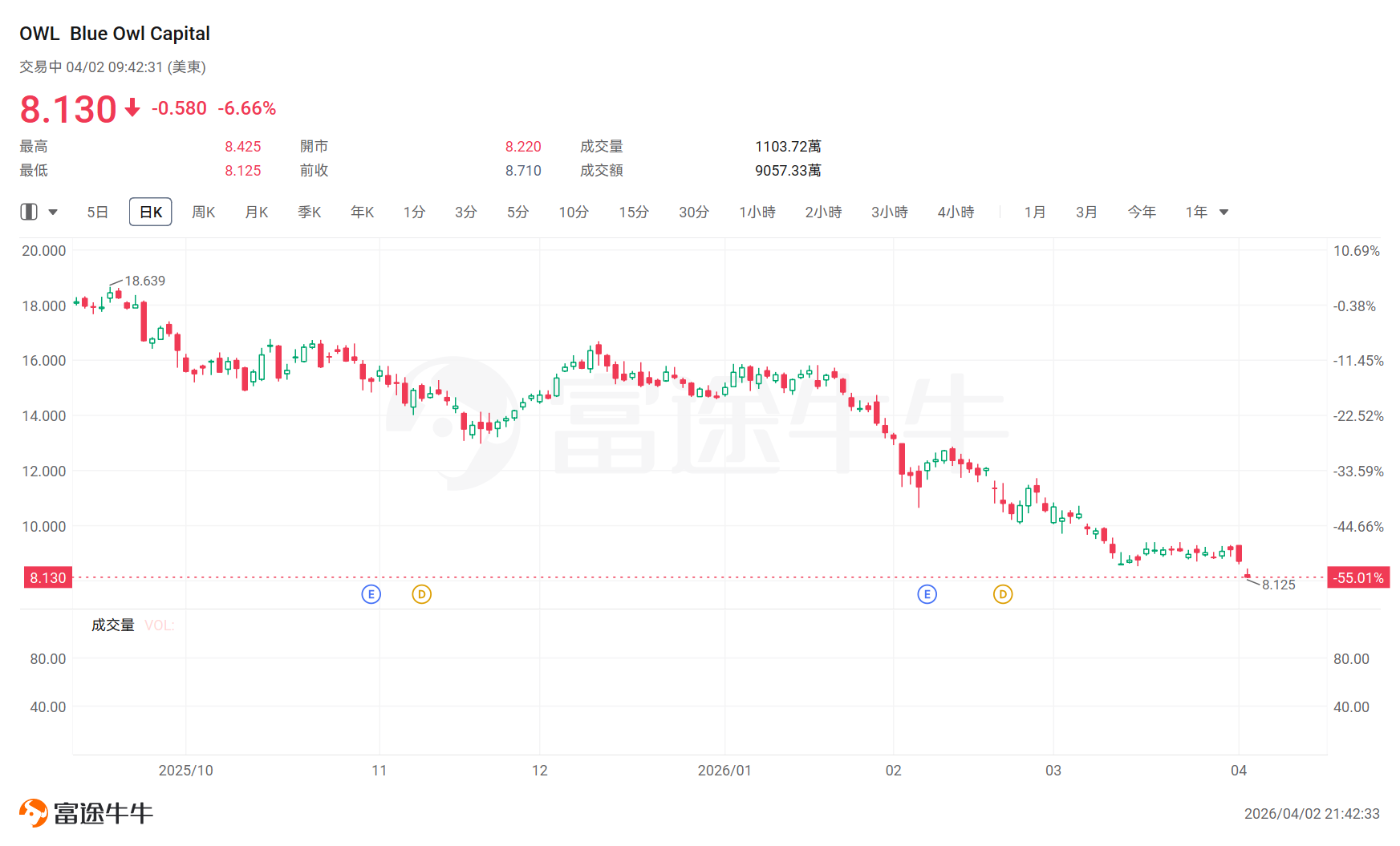Open the layout options dropdown arrow
Image resolution: width=1400 pixels, height=846 pixels.
click(53, 213)
